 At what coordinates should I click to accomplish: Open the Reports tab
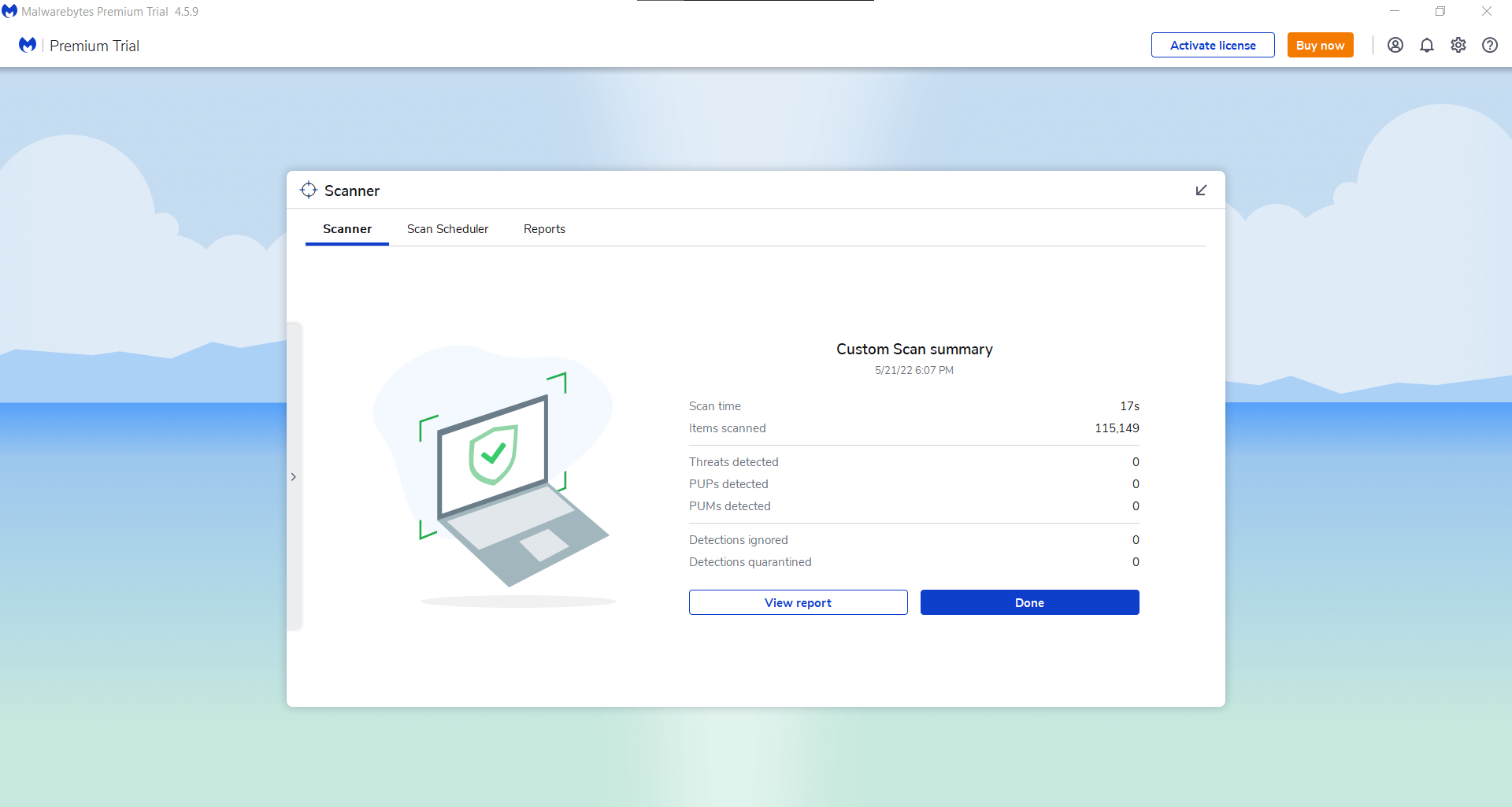pyautogui.click(x=544, y=228)
